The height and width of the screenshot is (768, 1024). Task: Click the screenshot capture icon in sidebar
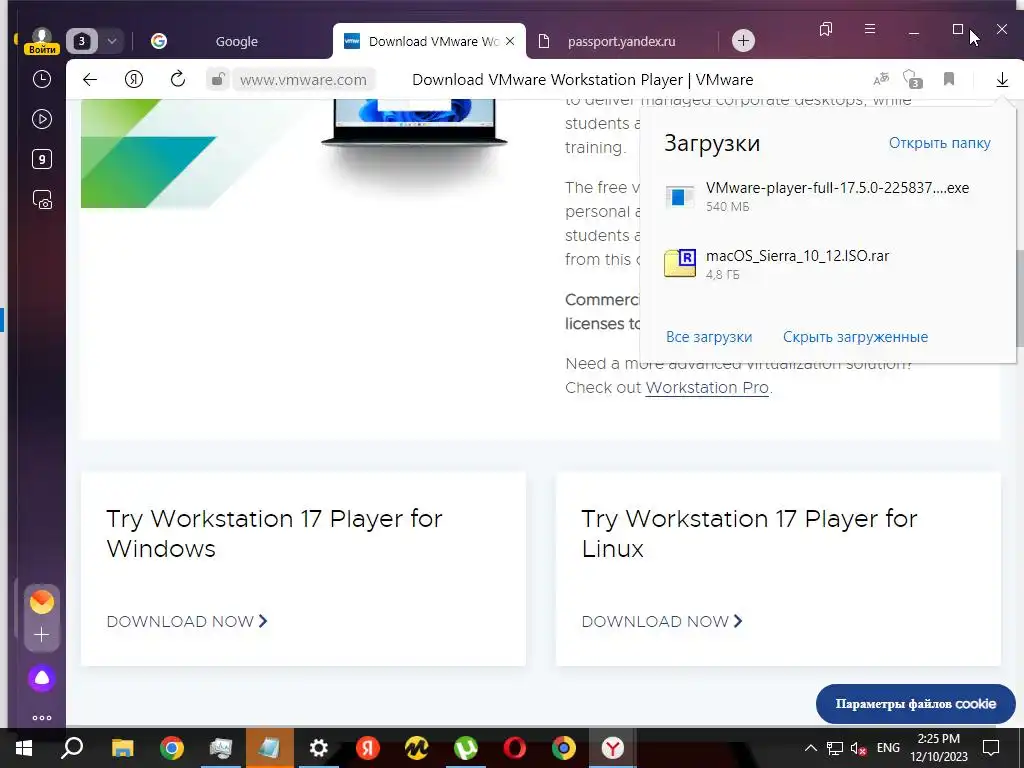coord(42,199)
